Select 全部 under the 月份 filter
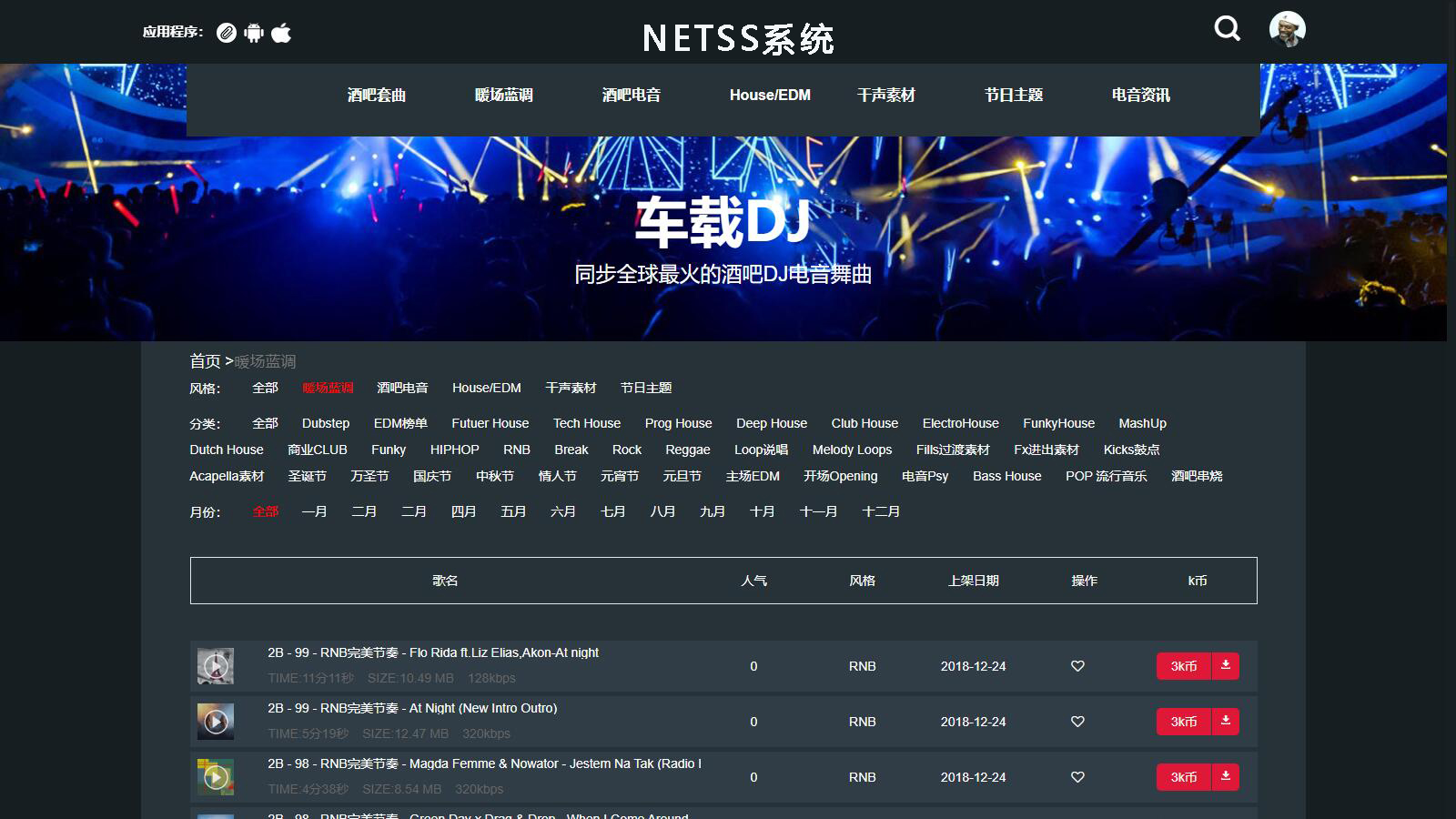The height and width of the screenshot is (819, 1456). point(264,511)
